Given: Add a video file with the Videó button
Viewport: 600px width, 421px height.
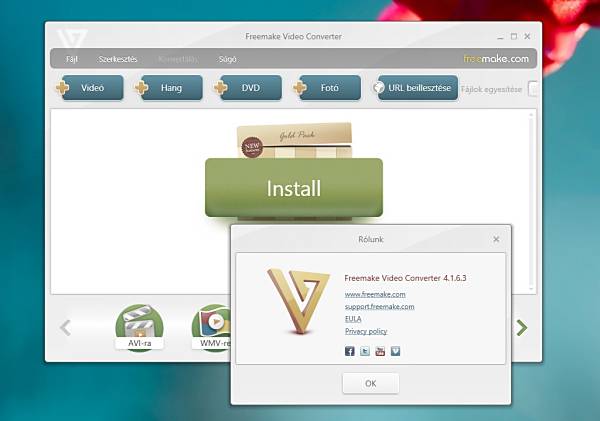Looking at the screenshot, I should [90, 88].
